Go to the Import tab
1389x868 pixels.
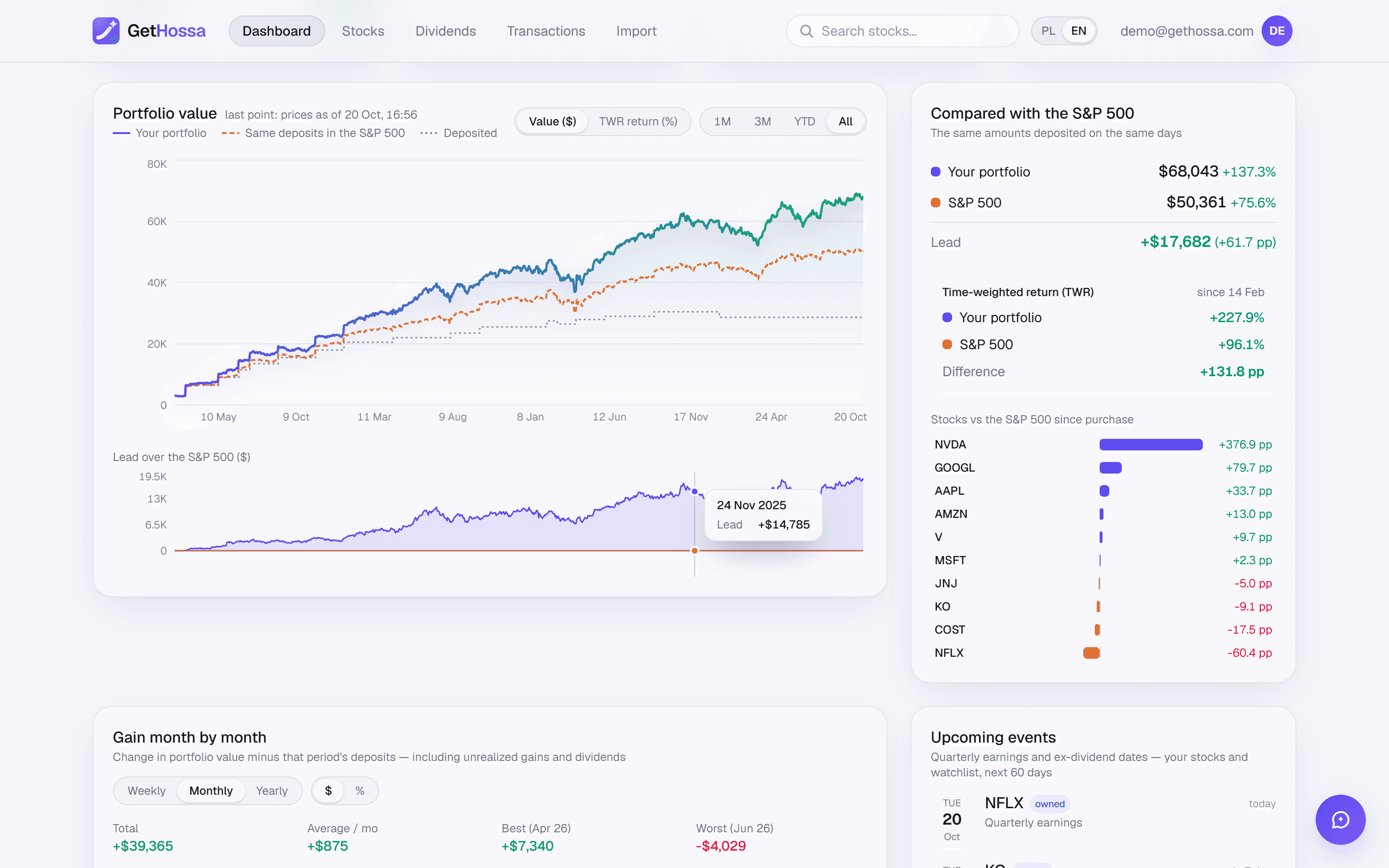click(636, 31)
